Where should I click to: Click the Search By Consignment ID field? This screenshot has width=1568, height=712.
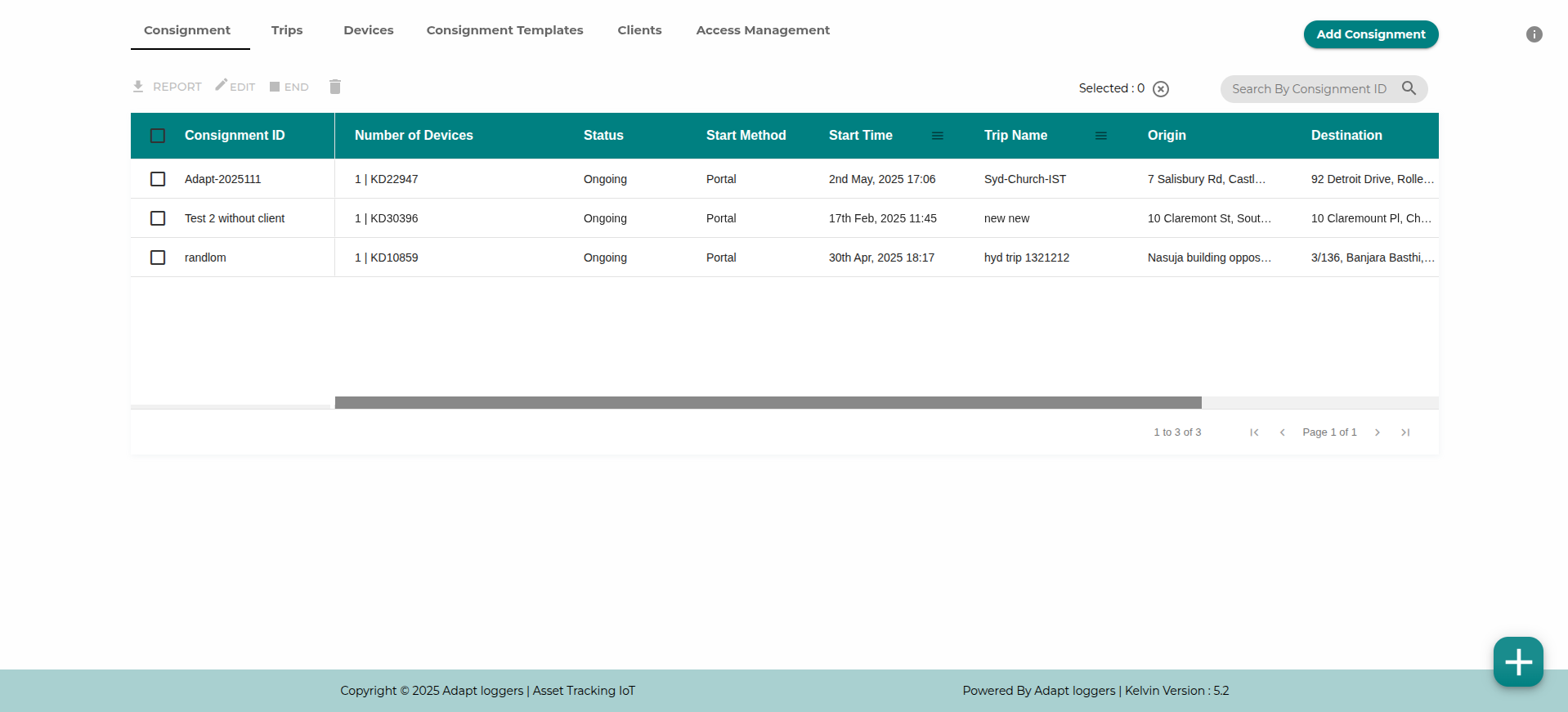[x=1309, y=89]
